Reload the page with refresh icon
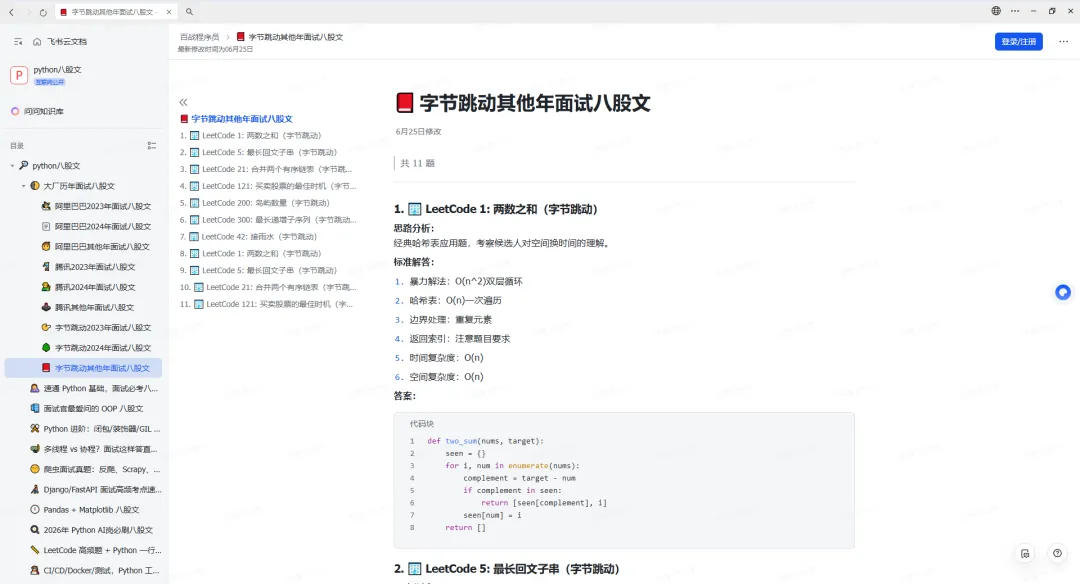The width and height of the screenshot is (1080, 584). pyautogui.click(x=43, y=12)
